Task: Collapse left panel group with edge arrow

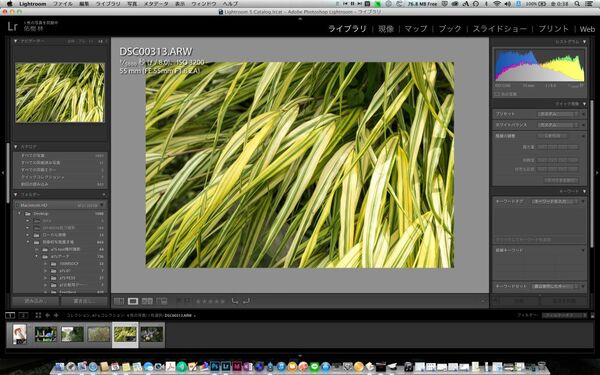Action: point(3,173)
